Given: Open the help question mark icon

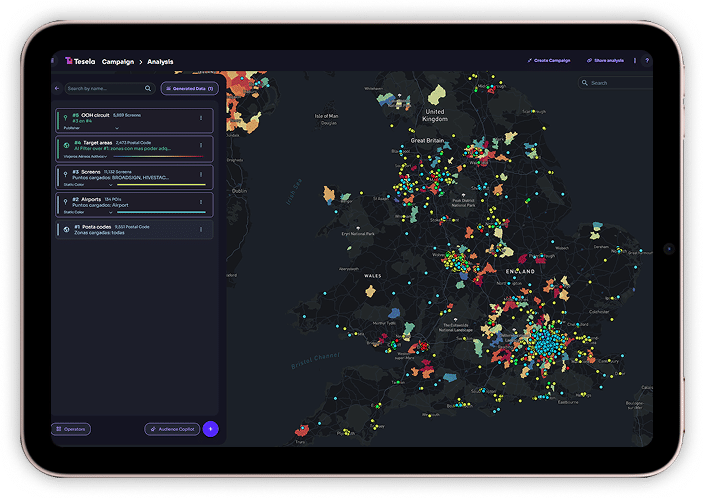Looking at the screenshot, I should point(646,61).
